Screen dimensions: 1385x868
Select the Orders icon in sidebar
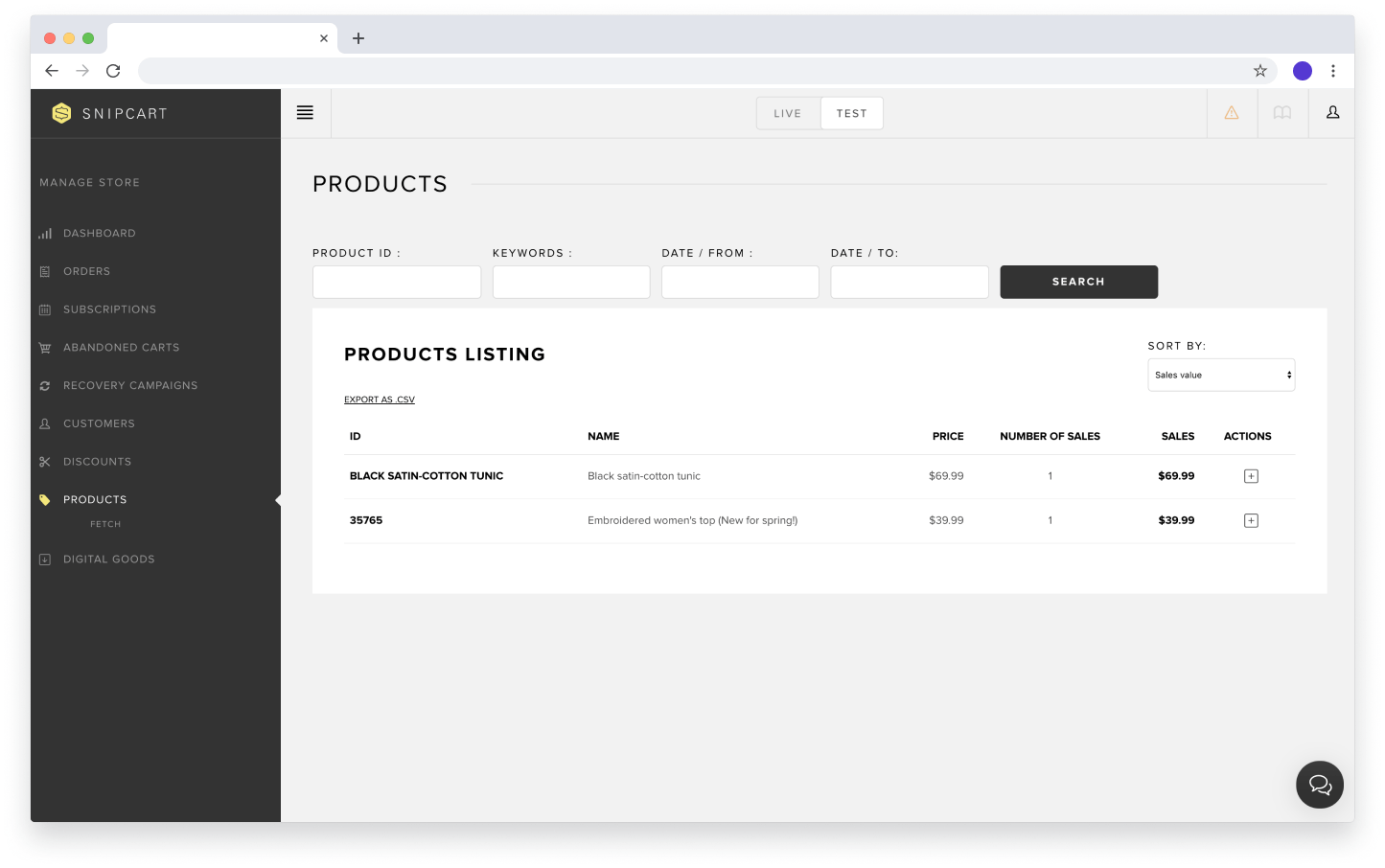point(45,271)
